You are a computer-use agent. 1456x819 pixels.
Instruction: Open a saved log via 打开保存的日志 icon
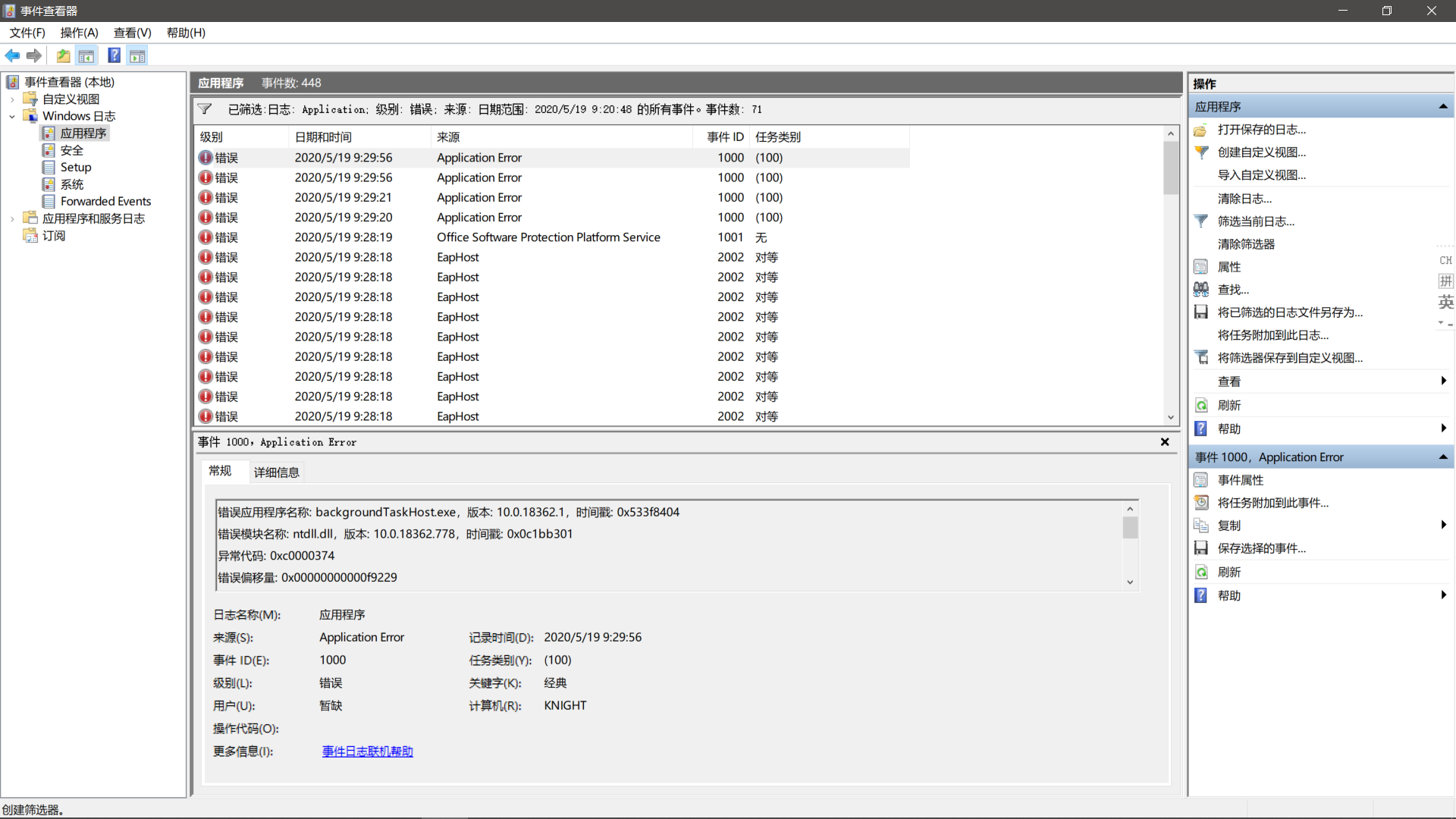coord(1202,130)
